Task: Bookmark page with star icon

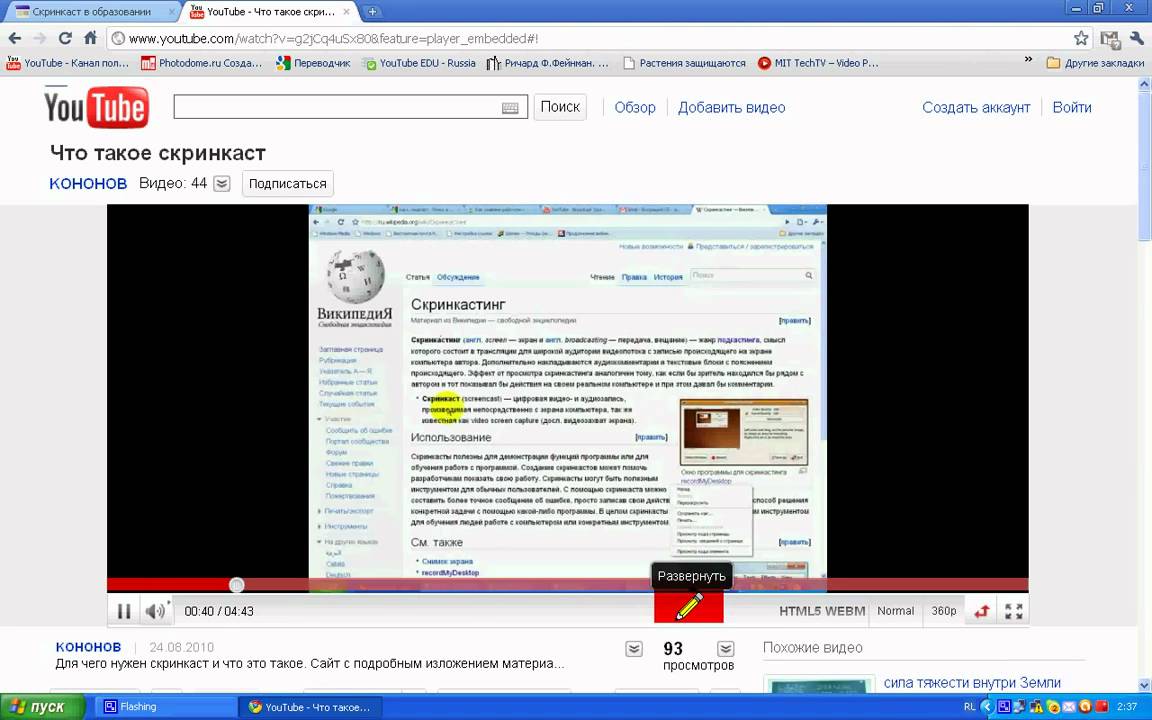Action: [1081, 38]
